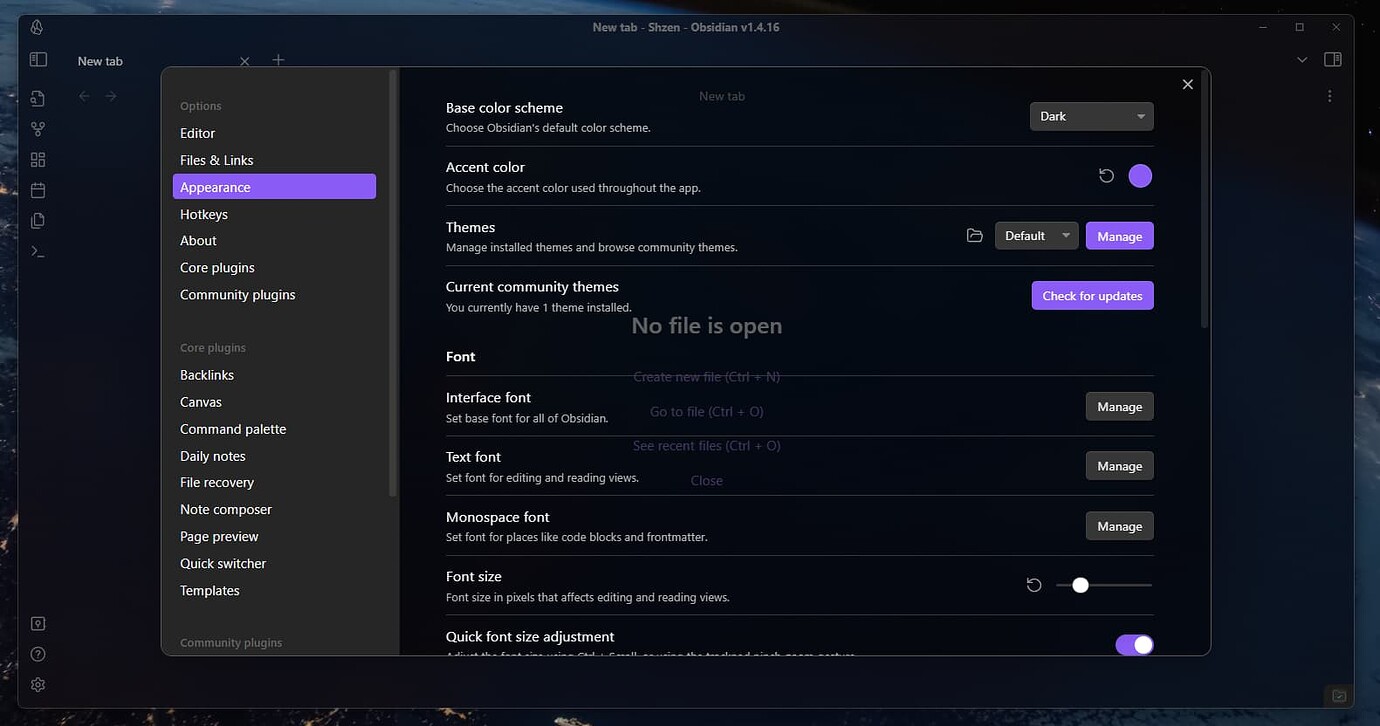Screen dimensions: 1380x726
Task: Select the Community plugins settings section
Action: pyautogui.click(x=237, y=294)
